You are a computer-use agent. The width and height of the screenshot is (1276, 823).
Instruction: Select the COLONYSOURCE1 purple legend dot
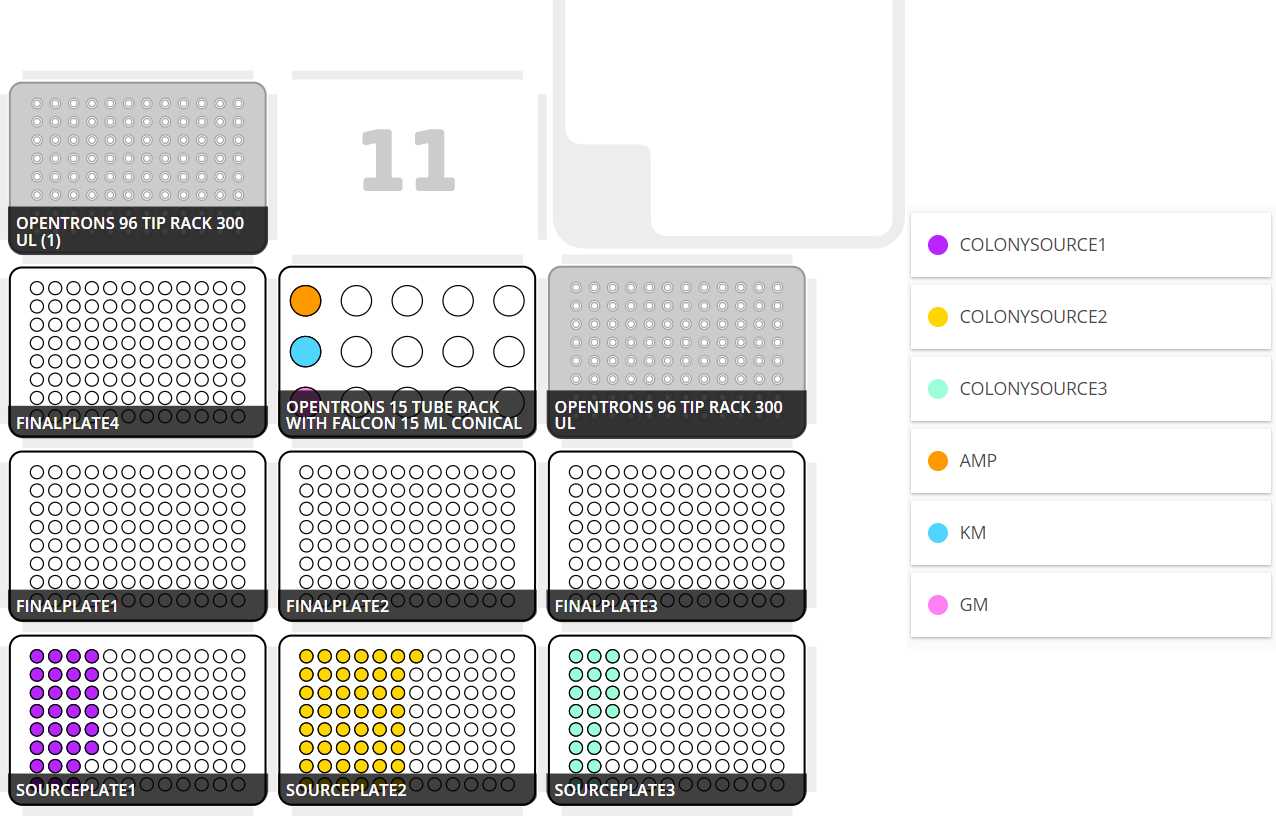[x=938, y=245]
